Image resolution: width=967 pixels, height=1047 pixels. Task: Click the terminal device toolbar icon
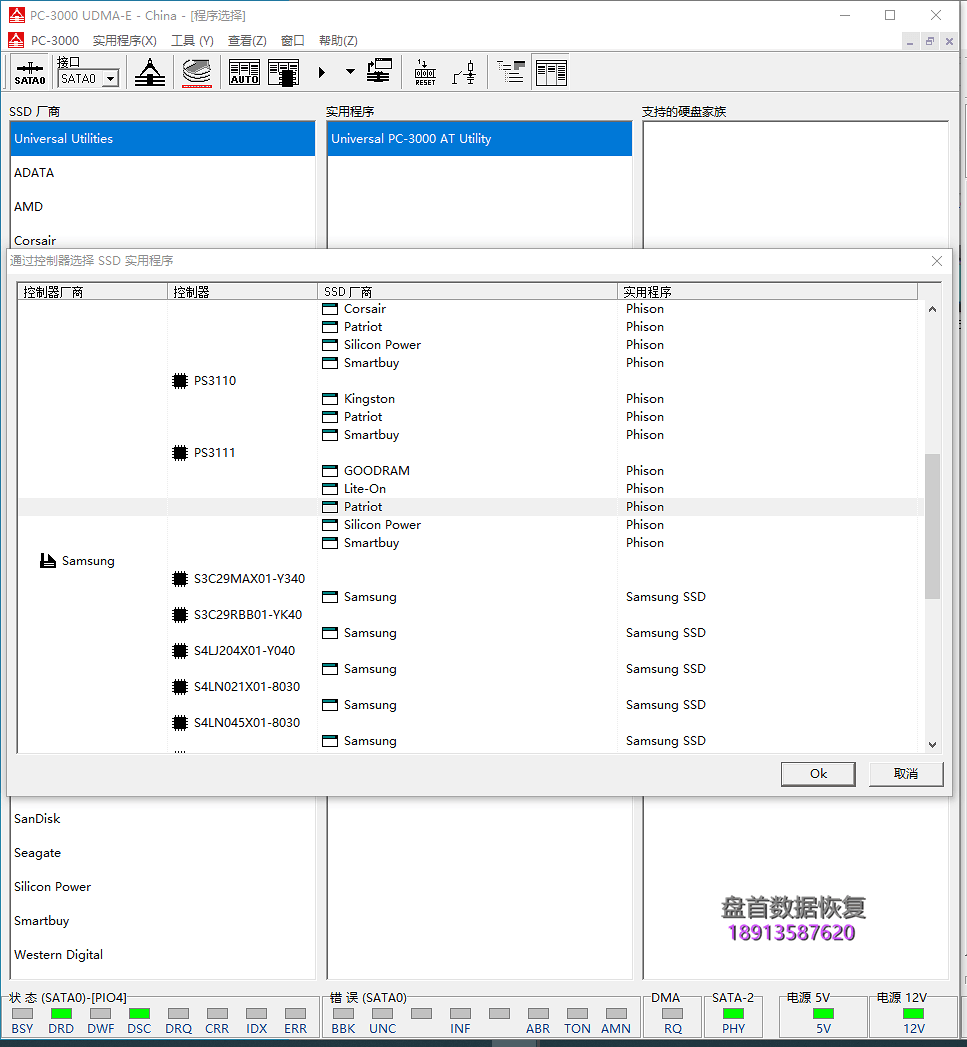[379, 71]
